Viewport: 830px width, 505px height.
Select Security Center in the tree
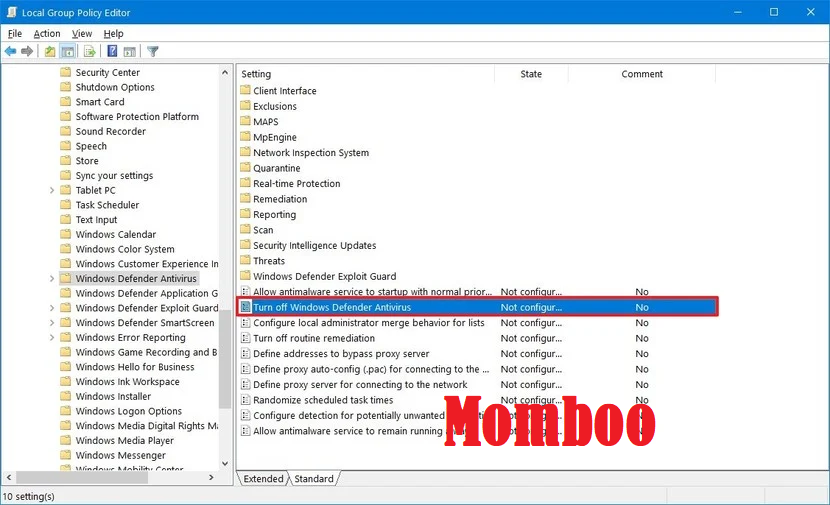[x=107, y=73]
